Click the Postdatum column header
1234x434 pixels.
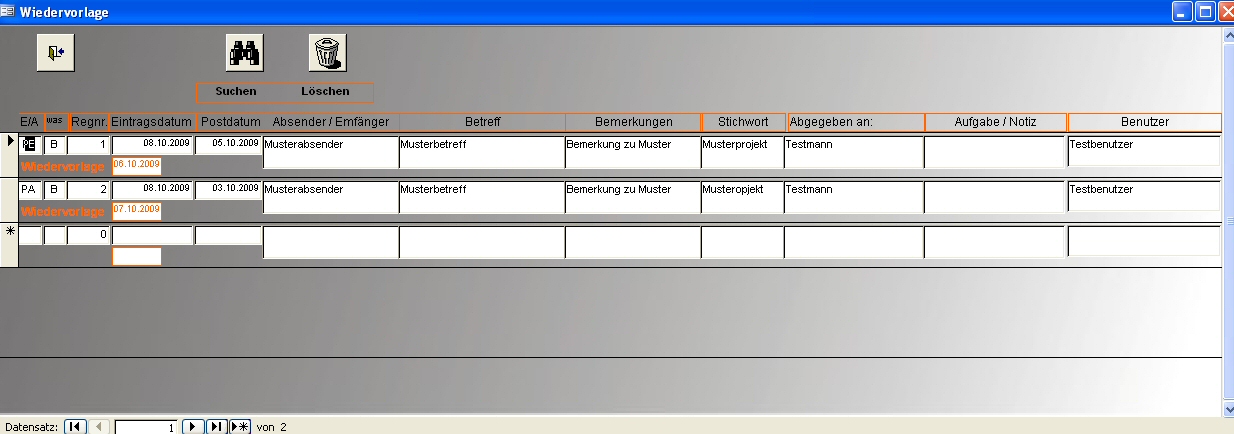pyautogui.click(x=230, y=122)
